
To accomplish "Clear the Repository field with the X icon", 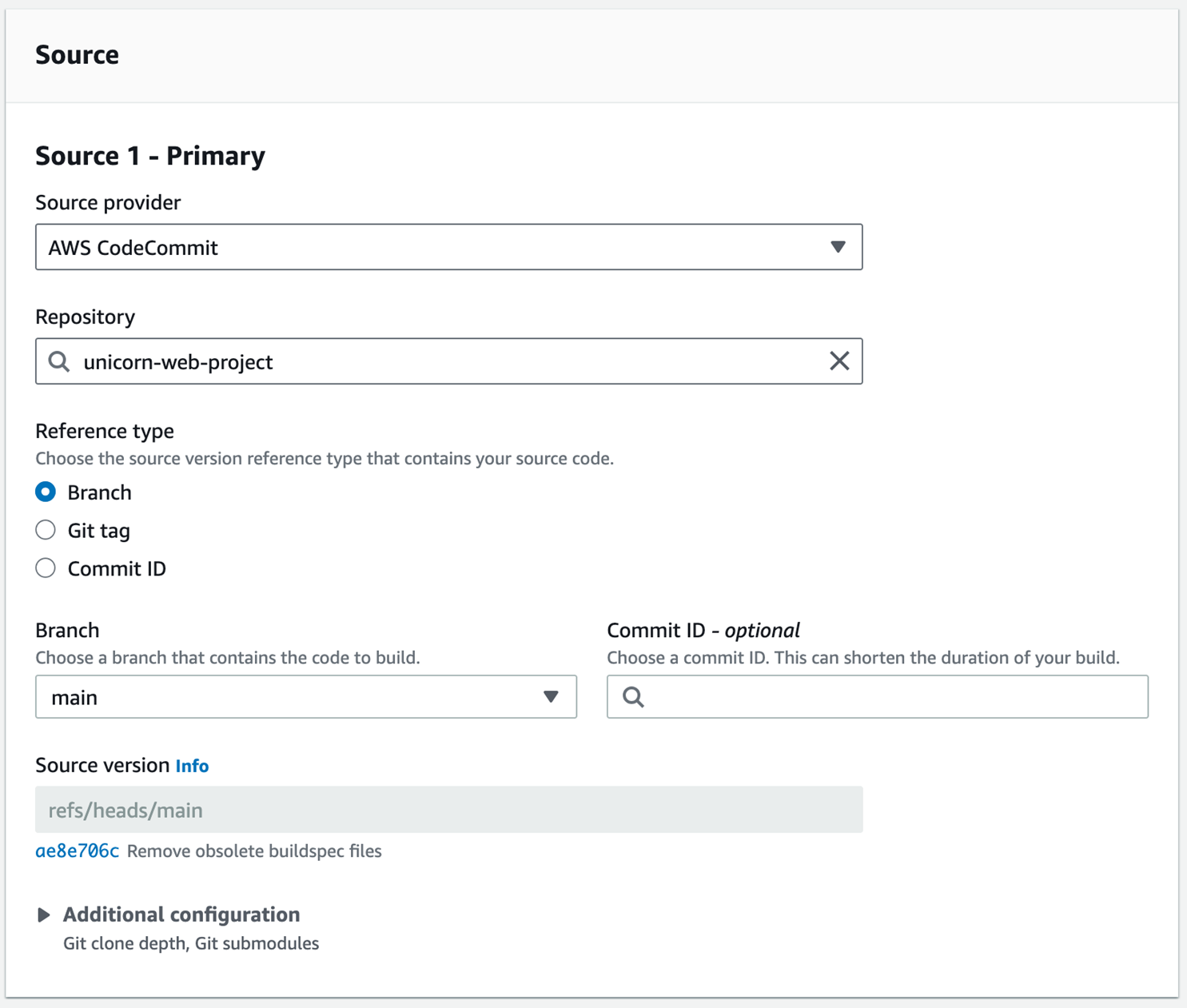I will point(839,361).
